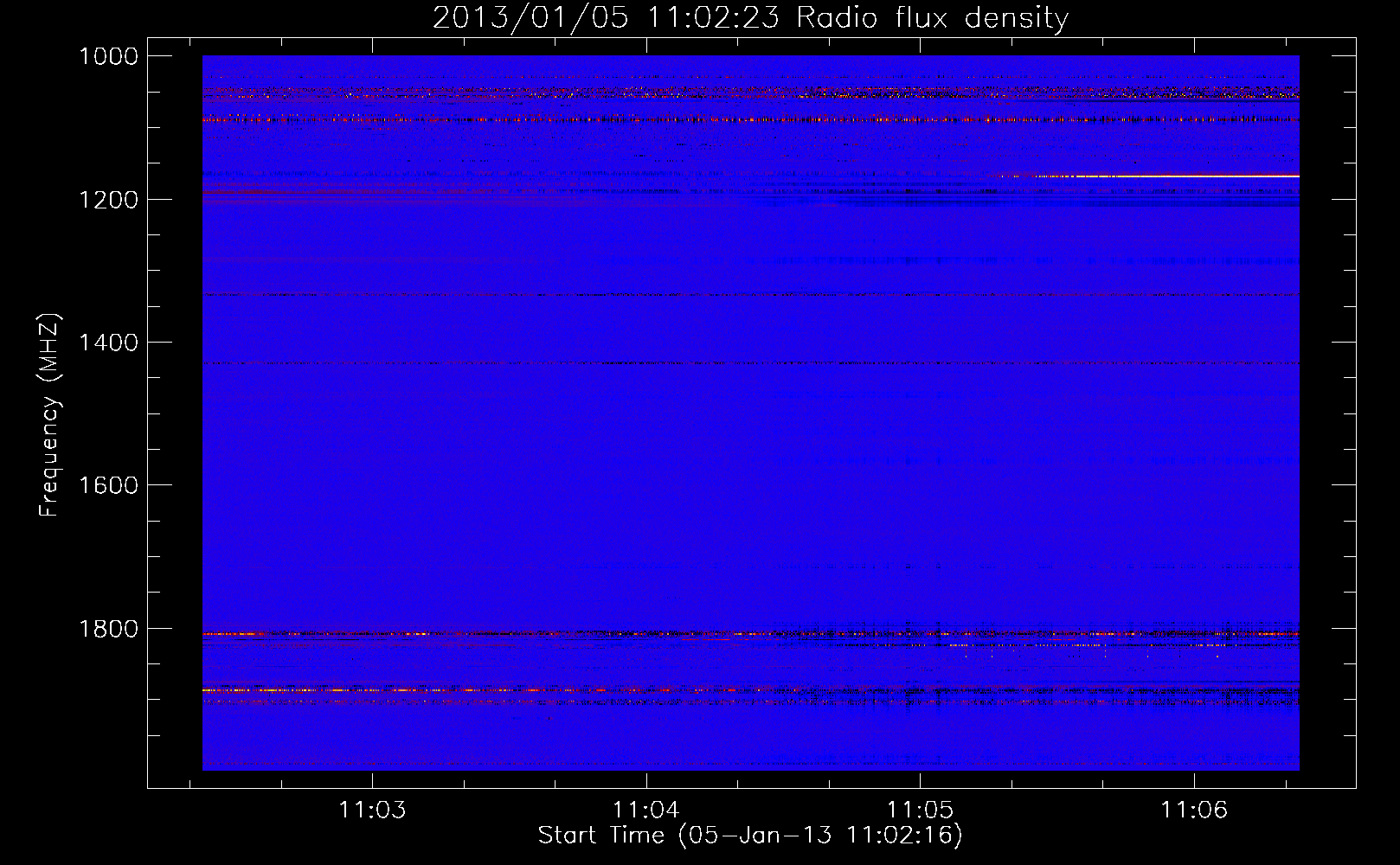
Task: Click the "Frequency (MHZ)" y-axis label
Action: [50, 414]
